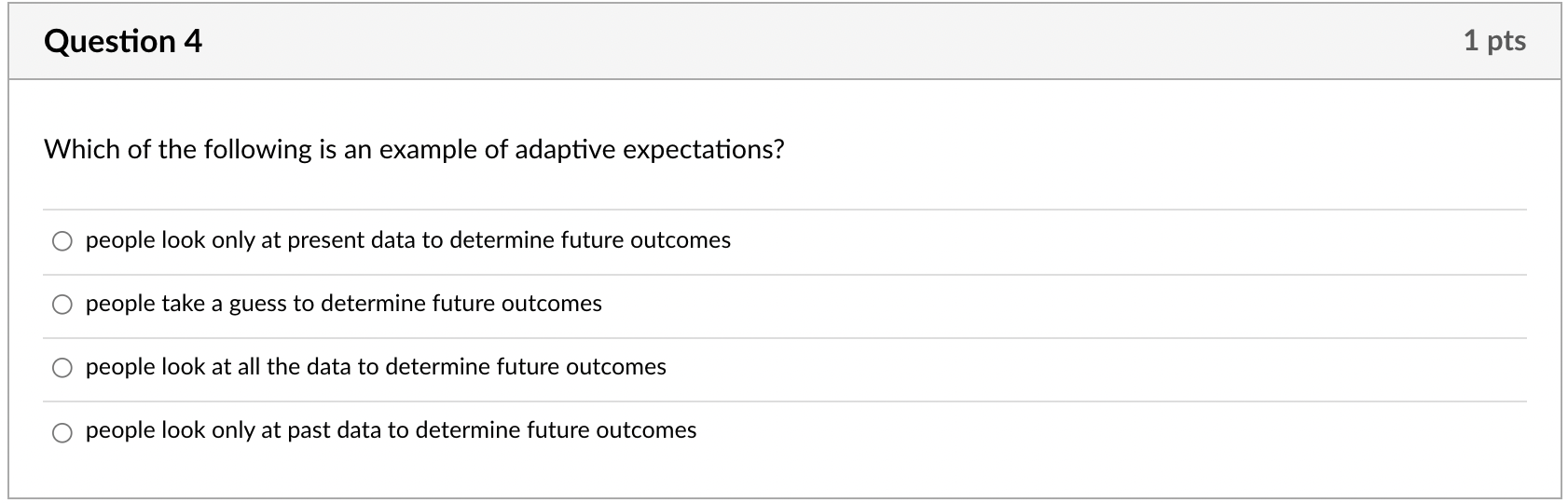
Task: Choose the "take a guess" radio option
Action: (62, 306)
